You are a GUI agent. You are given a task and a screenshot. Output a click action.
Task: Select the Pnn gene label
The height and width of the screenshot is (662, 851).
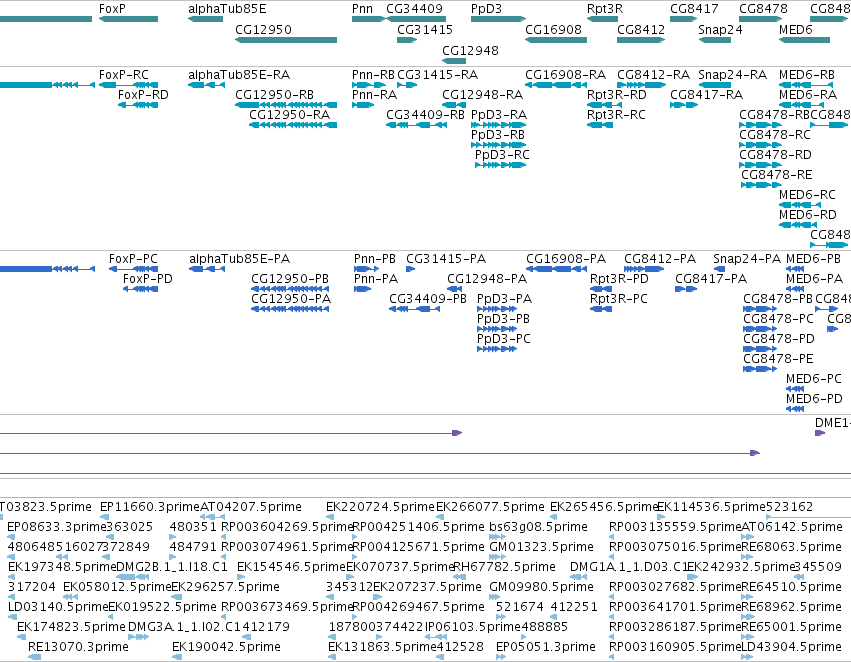(362, 9)
